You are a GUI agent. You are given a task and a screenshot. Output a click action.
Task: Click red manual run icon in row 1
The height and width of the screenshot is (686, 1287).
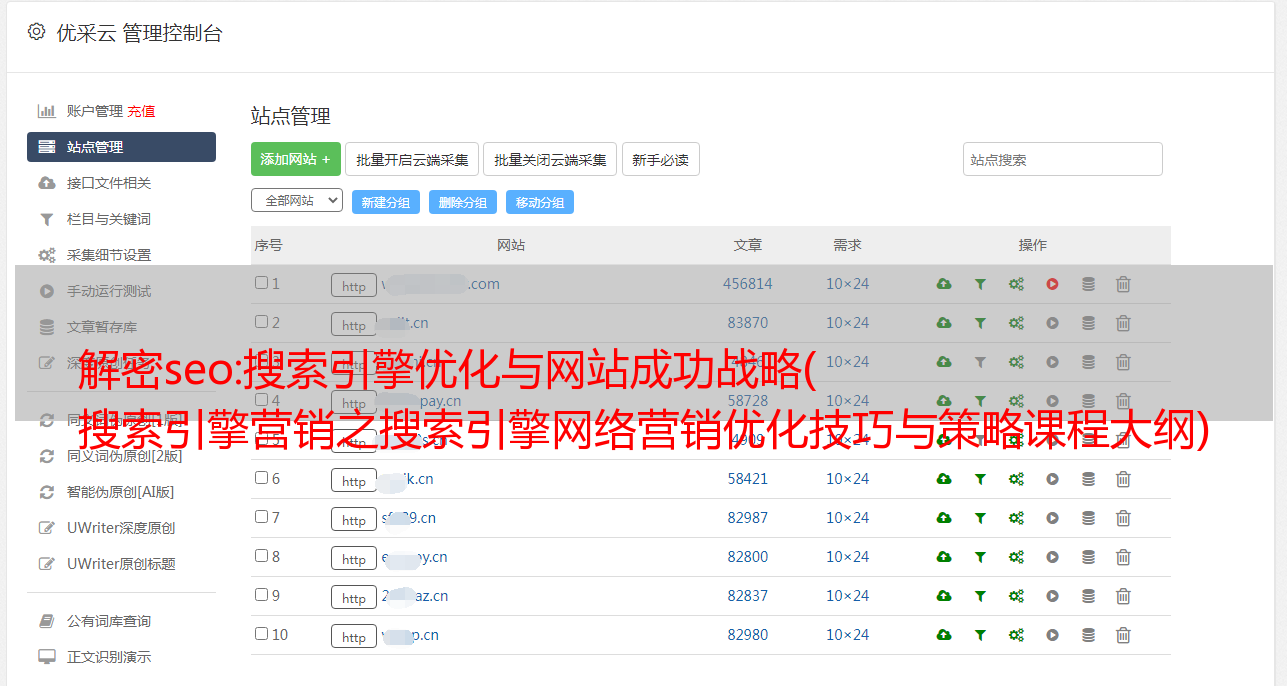coord(1052,284)
